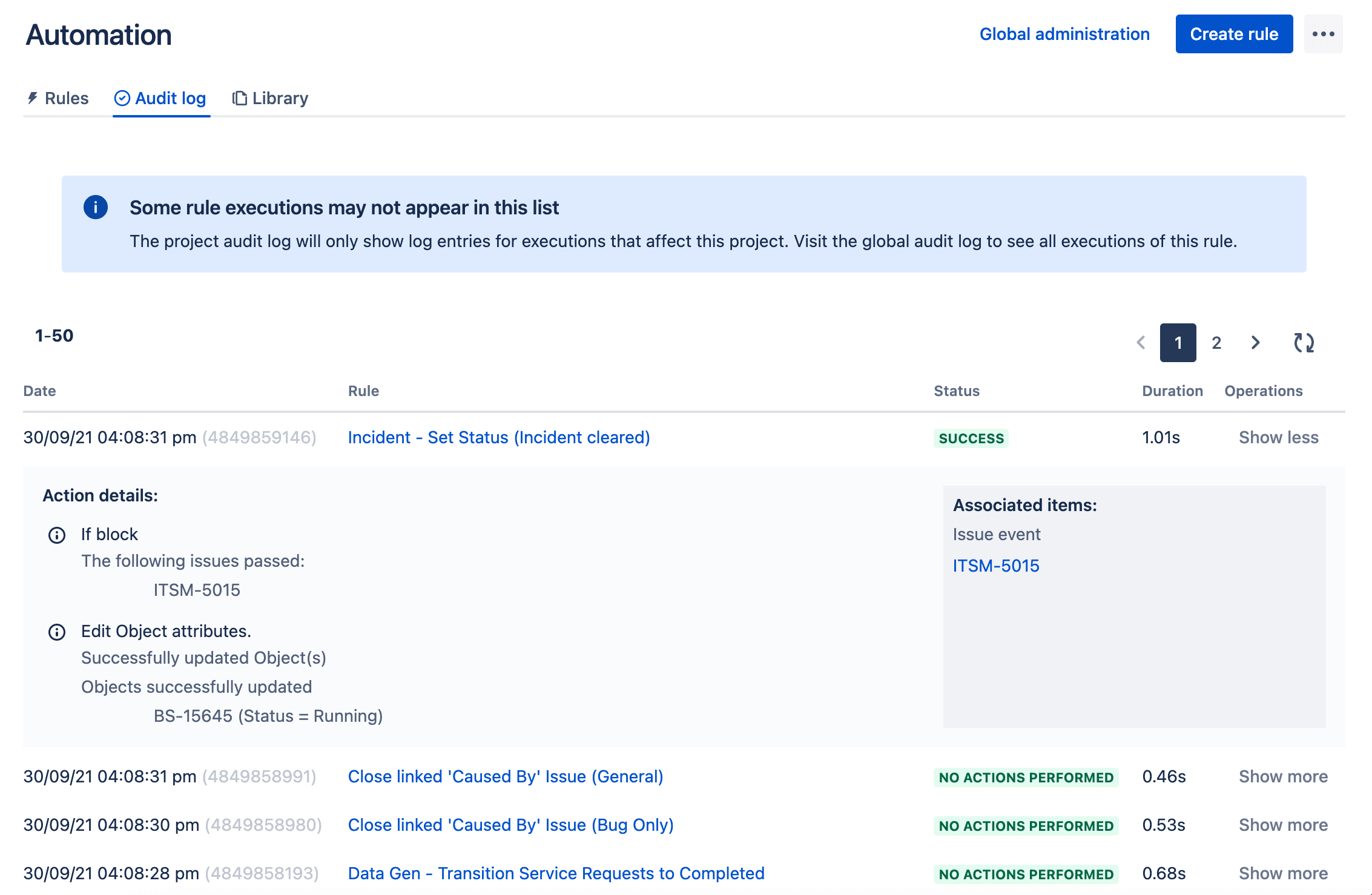The width and height of the screenshot is (1372, 895).
Task: Click the checkmark icon beside Audit log
Action: [x=122, y=98]
